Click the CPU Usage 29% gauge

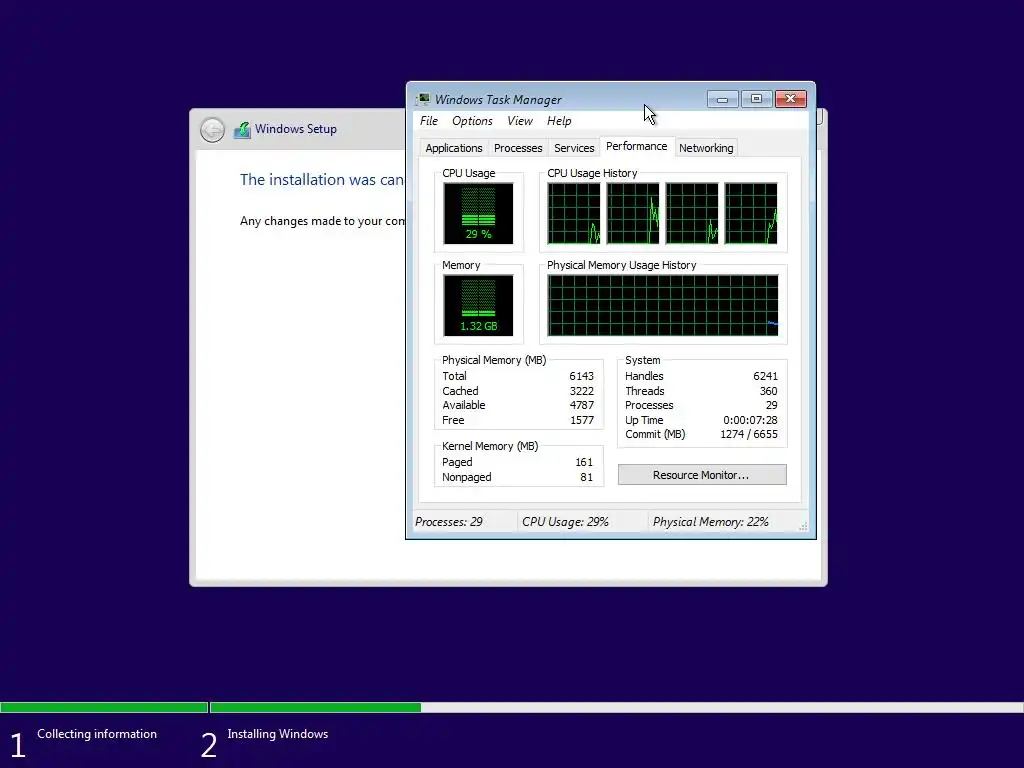[x=478, y=214]
